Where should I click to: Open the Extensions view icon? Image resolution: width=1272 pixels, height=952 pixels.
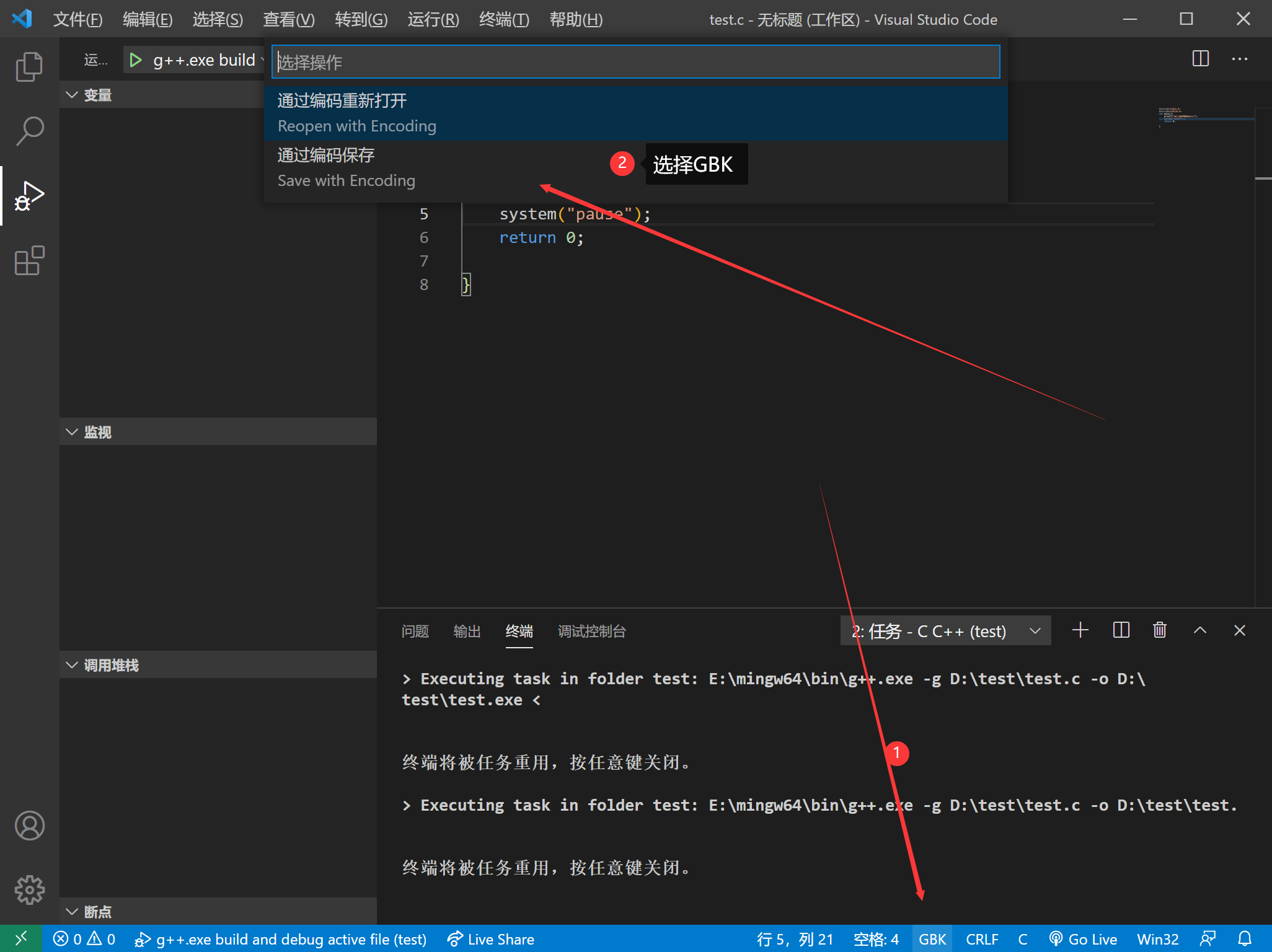(x=29, y=260)
